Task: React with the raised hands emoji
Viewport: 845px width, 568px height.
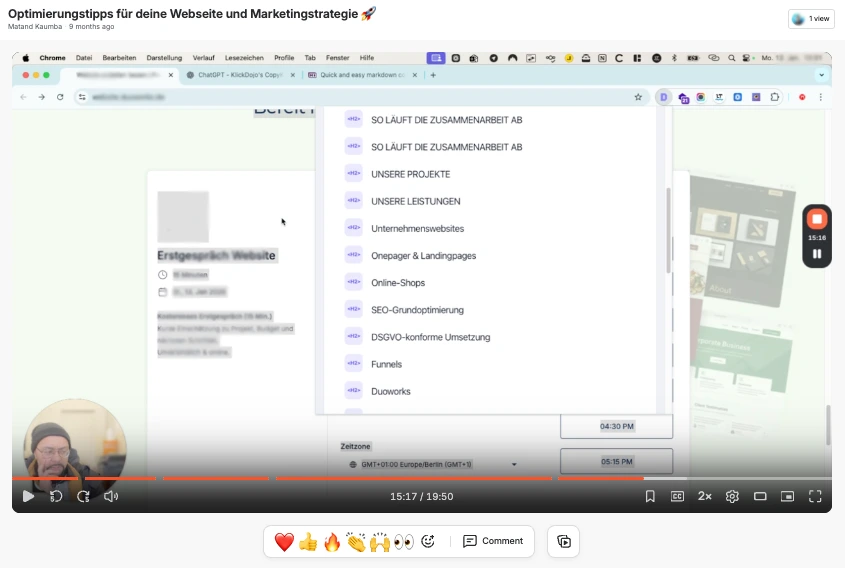Action: click(x=380, y=542)
